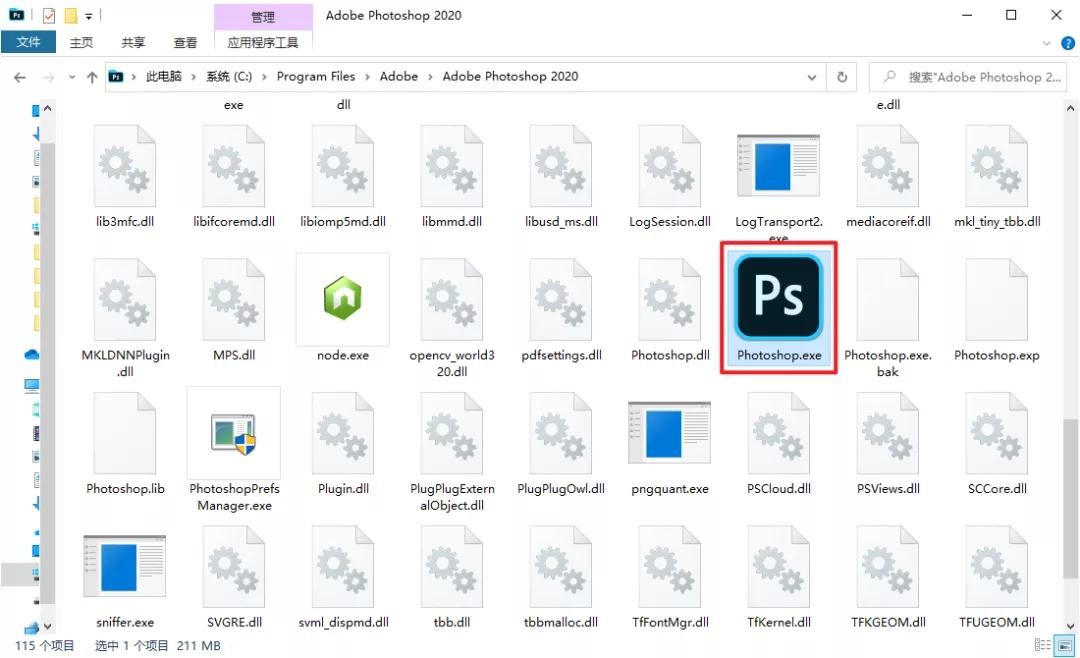Select the libusd_ms.dll file icon
The image size is (1080, 658).
click(561, 165)
